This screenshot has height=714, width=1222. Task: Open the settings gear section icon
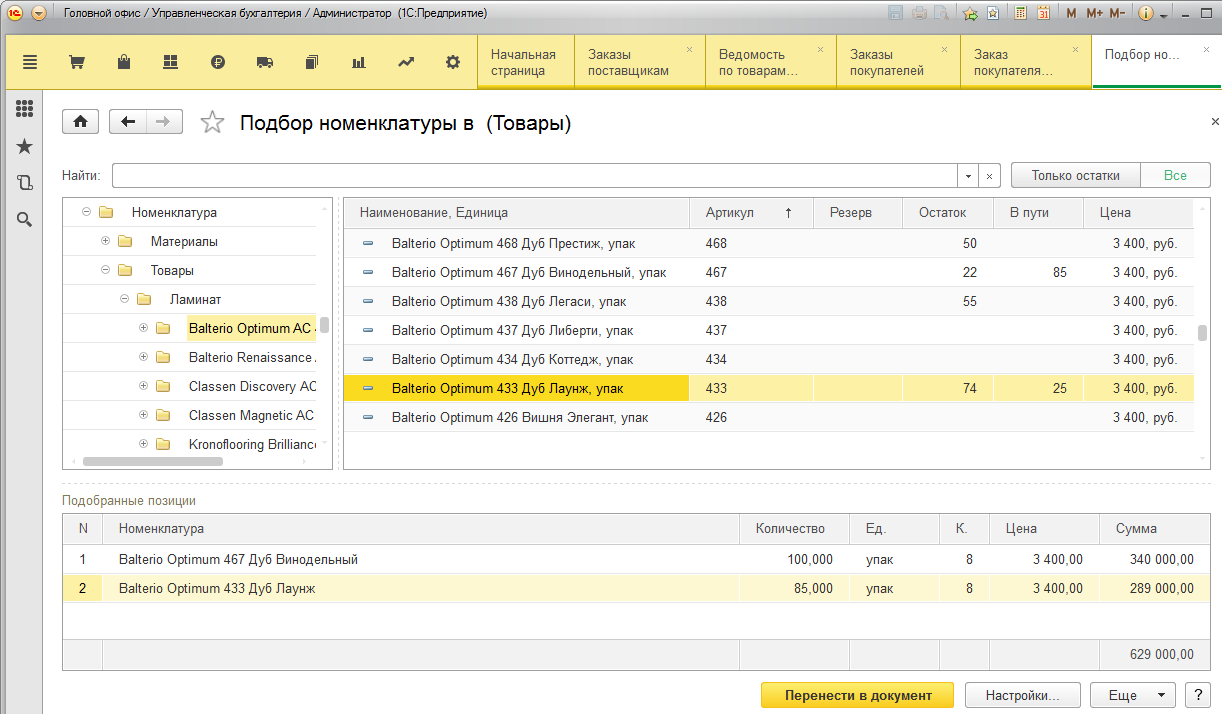(x=453, y=62)
